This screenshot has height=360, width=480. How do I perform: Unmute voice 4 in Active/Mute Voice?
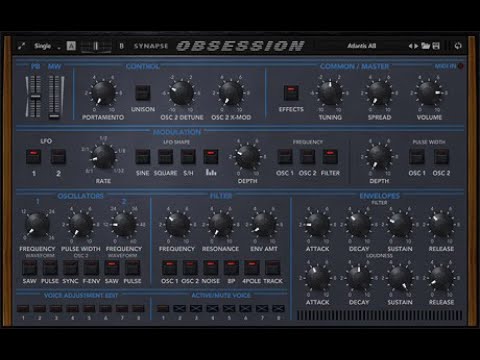pyautogui.click(x=212, y=308)
